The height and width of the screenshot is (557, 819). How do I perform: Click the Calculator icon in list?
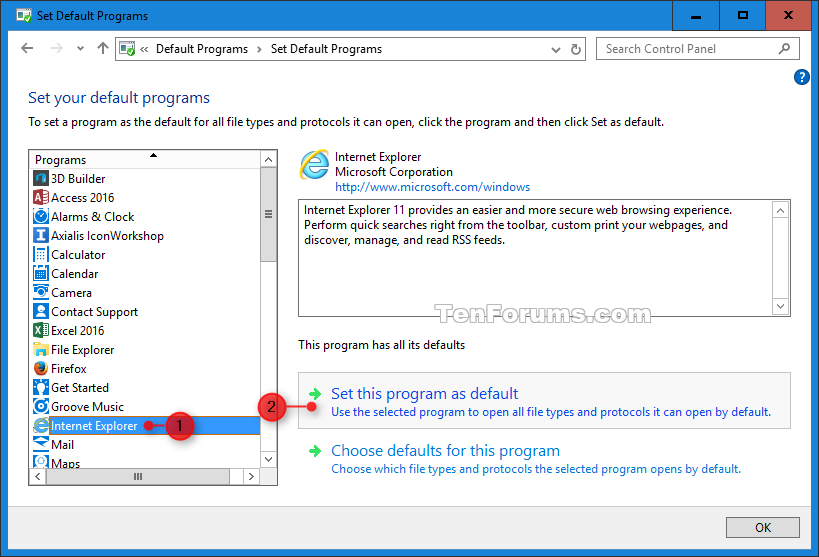(x=41, y=254)
